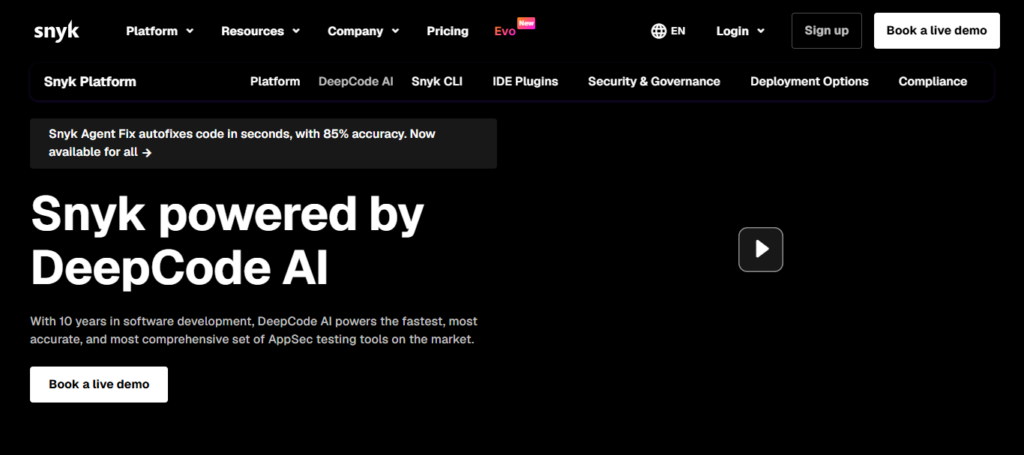Image resolution: width=1024 pixels, height=455 pixels.
Task: Select Security & Governance sub-navigation tab
Action: pos(654,82)
